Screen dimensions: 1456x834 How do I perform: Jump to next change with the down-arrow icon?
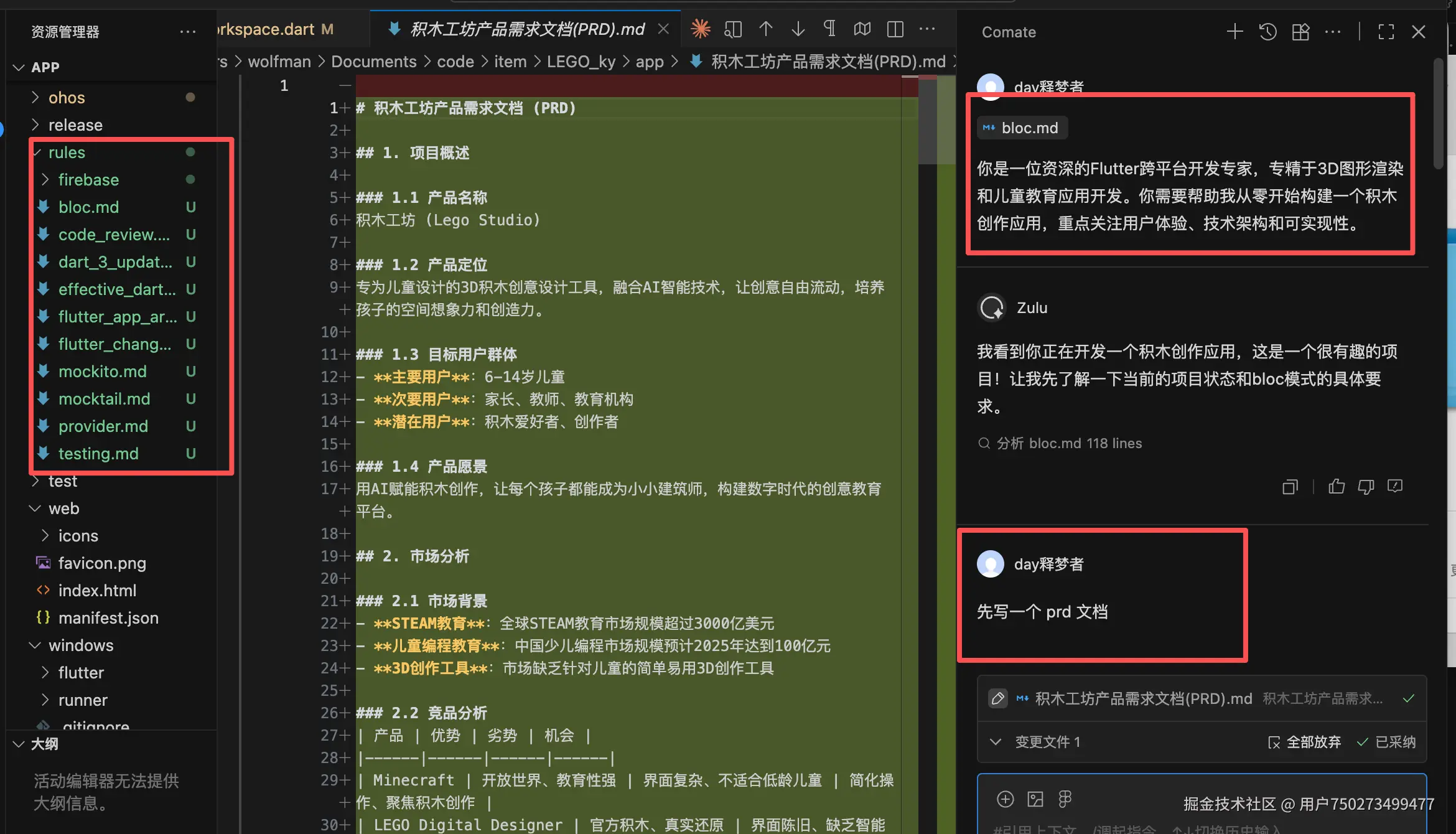[x=798, y=29]
